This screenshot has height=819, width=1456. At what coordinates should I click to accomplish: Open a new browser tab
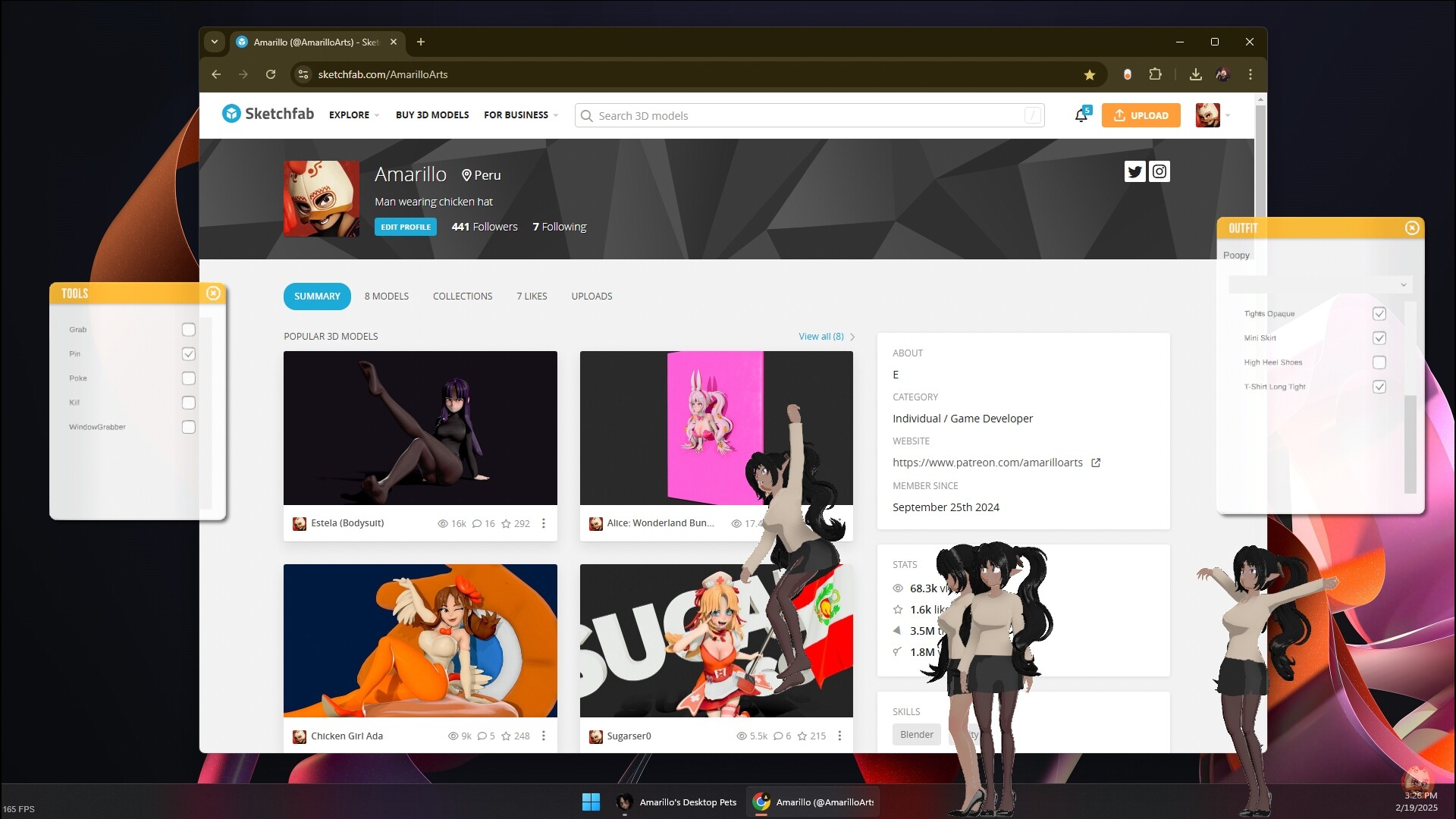pos(421,42)
